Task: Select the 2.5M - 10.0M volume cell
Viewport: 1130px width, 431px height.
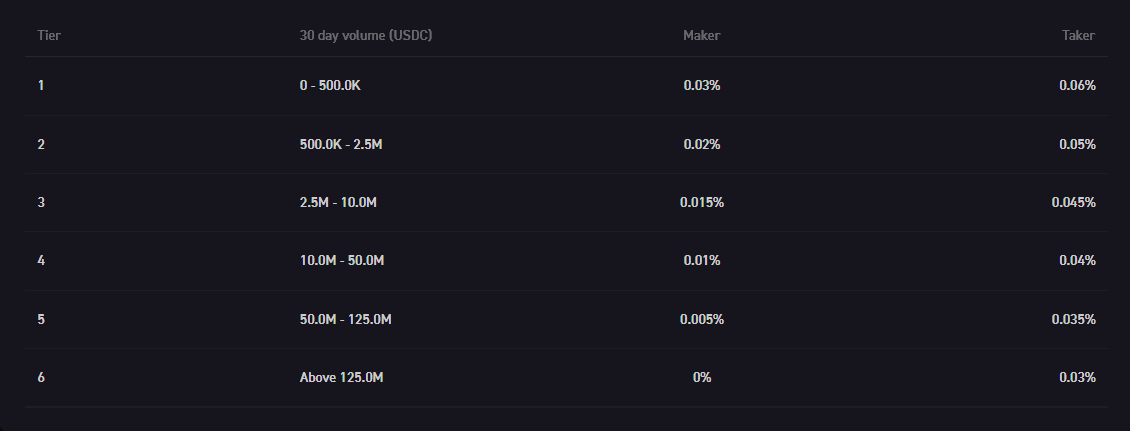Action: pyautogui.click(x=338, y=203)
